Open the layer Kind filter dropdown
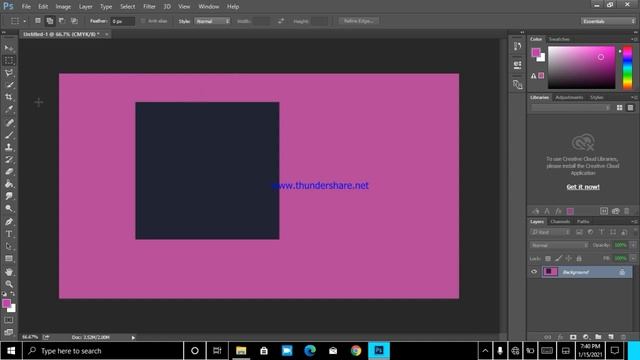This screenshot has width=640, height=360. tap(550, 232)
